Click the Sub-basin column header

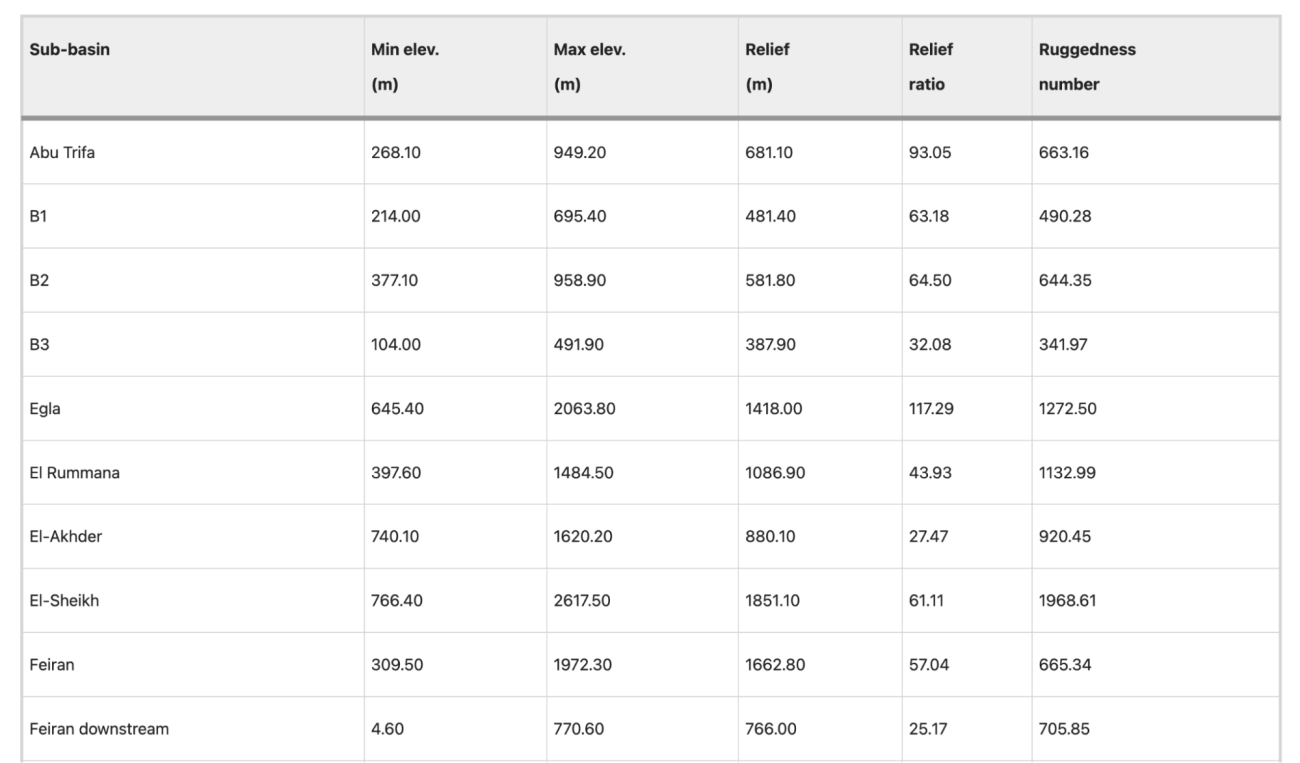pyautogui.click(x=68, y=51)
